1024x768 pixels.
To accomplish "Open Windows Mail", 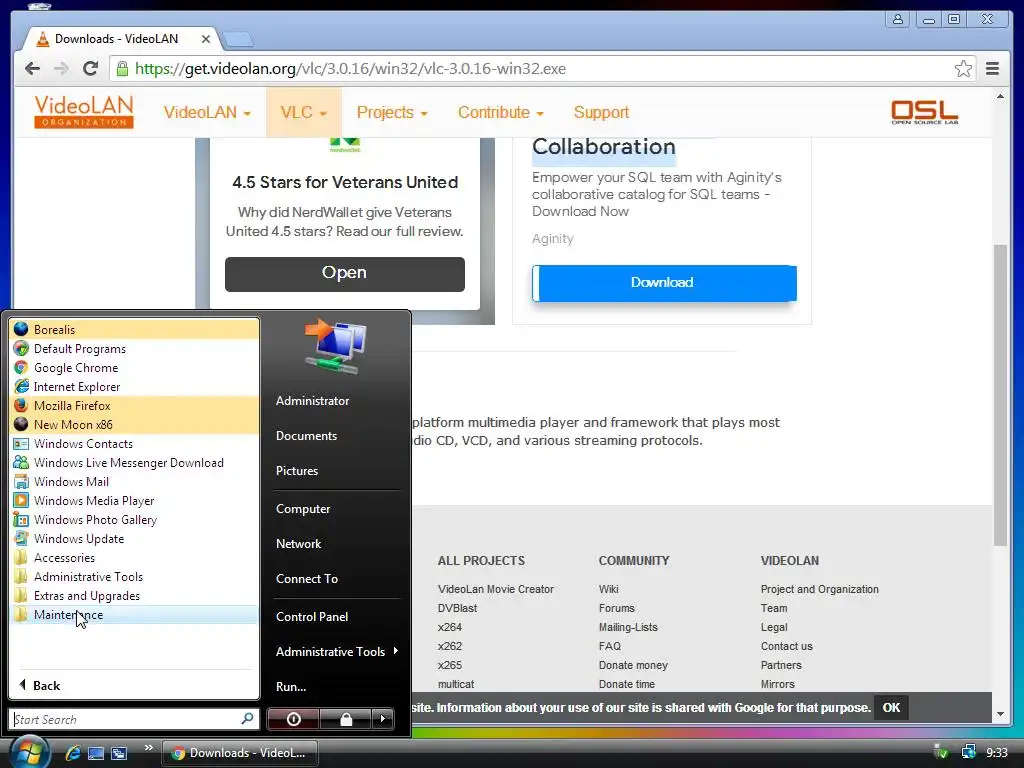I will 135,481.
